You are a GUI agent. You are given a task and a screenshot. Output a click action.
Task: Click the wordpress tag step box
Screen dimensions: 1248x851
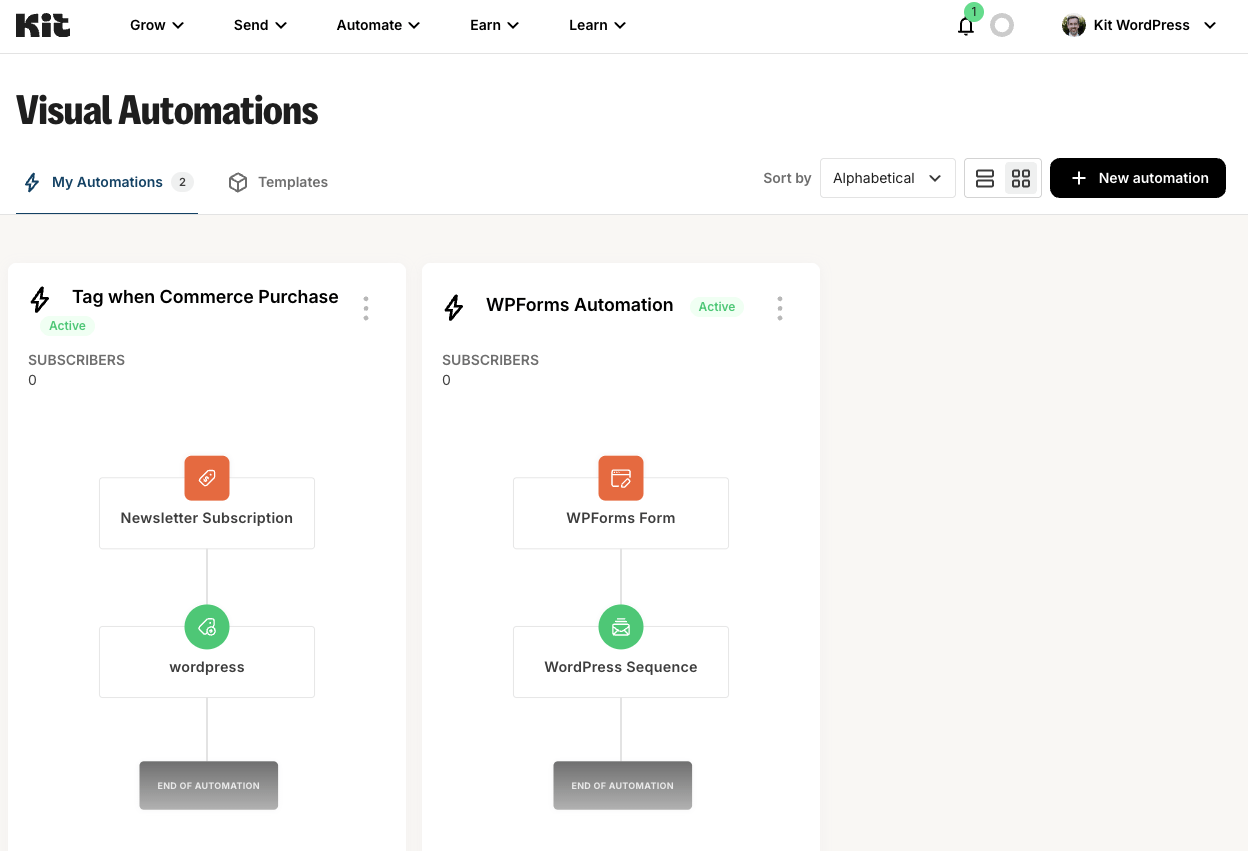(207, 662)
